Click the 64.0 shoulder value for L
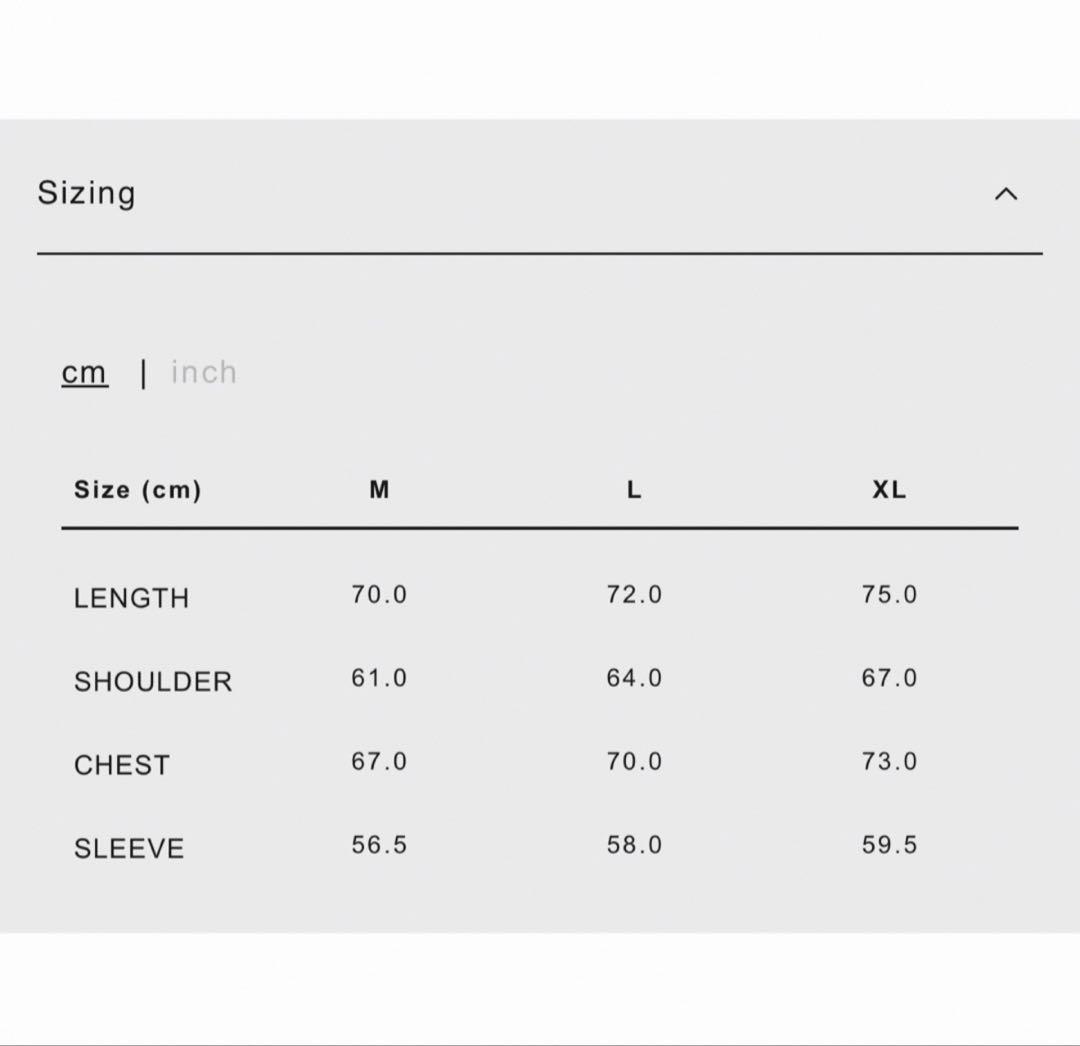 [x=634, y=678]
